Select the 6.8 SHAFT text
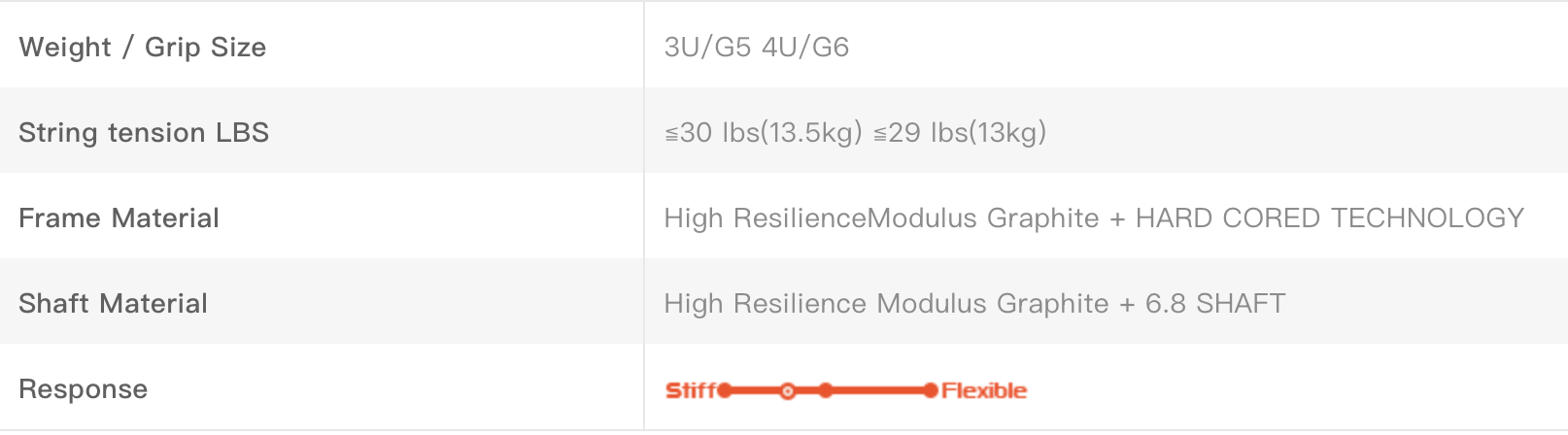This screenshot has width=1568, height=435. pyautogui.click(x=1215, y=303)
